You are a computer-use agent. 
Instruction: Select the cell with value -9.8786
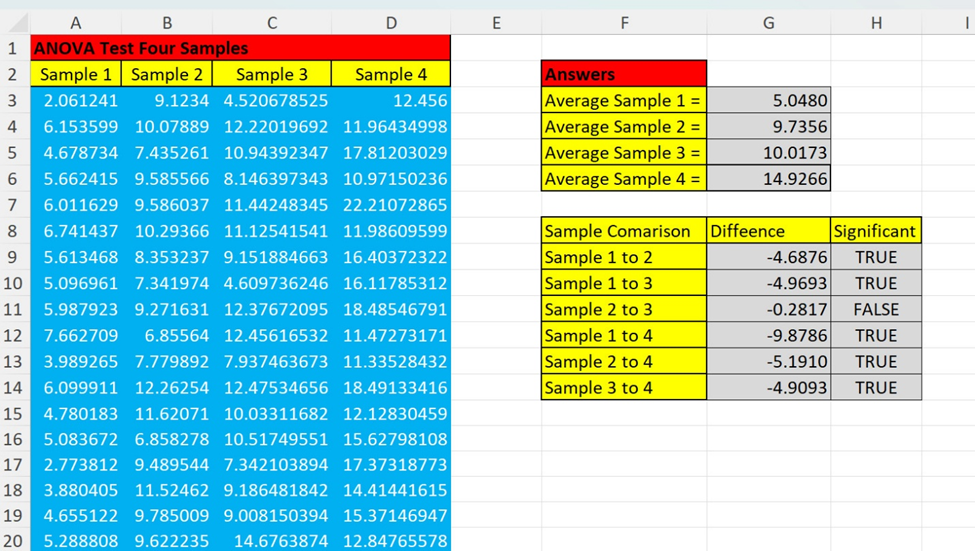tap(768, 335)
